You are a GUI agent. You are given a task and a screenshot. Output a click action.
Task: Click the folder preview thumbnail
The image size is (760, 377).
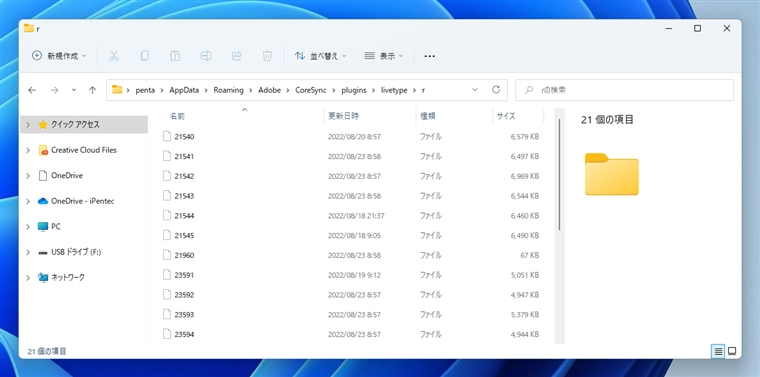[612, 174]
